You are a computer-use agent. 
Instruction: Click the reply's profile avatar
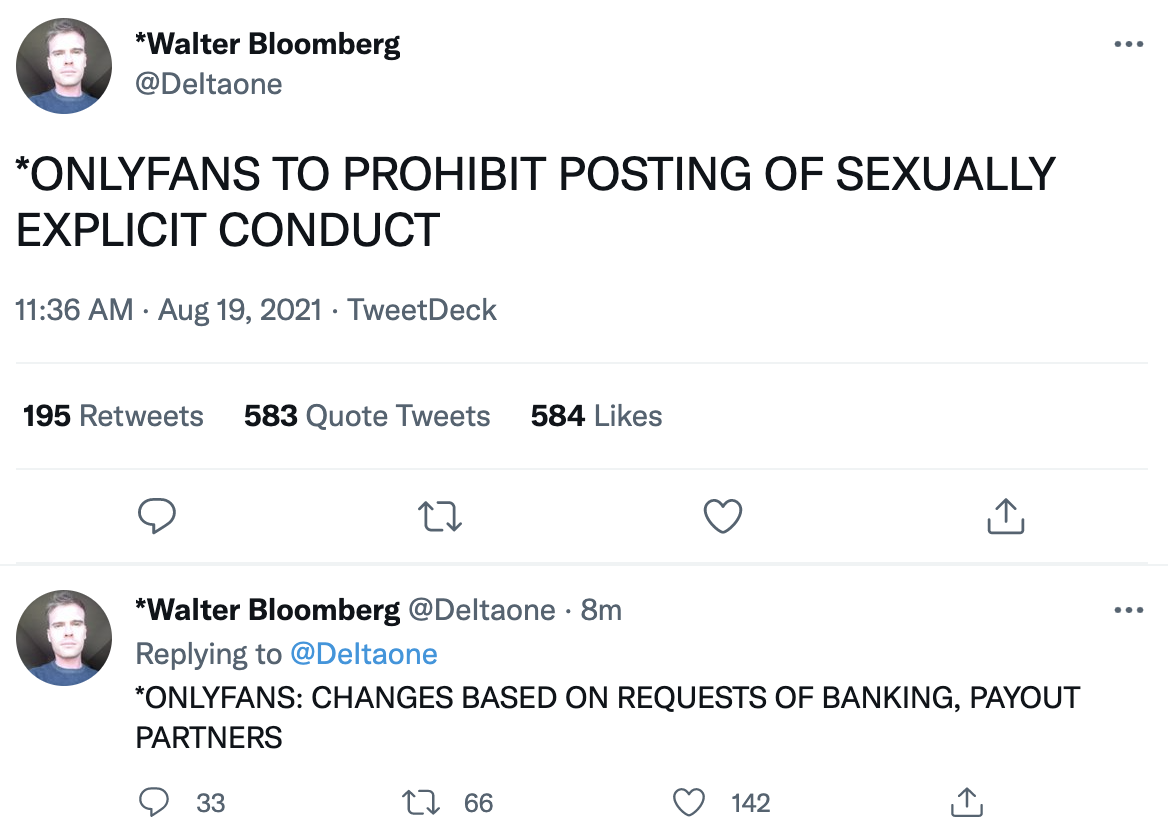(64, 638)
